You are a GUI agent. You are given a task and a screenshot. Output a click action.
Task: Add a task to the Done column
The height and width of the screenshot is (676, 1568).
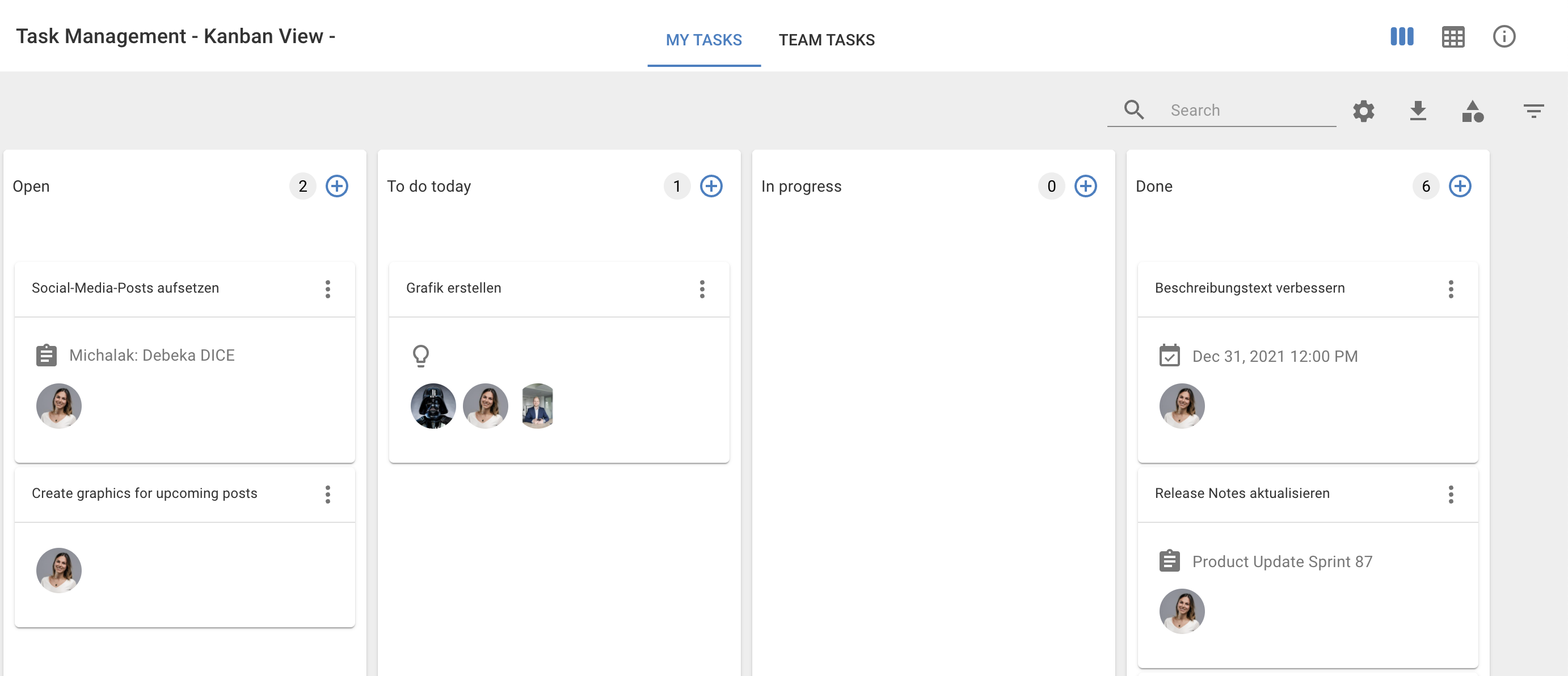point(1460,186)
